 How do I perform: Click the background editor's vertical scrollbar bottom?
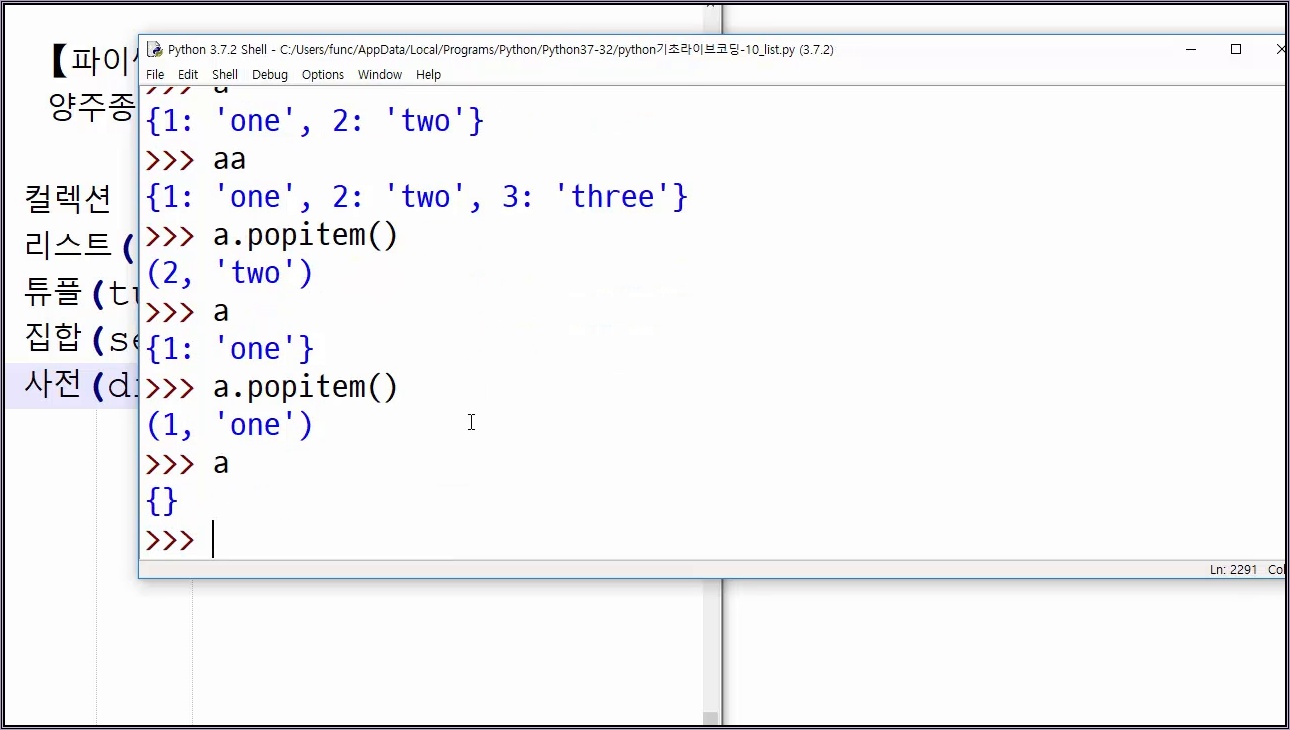(711, 717)
